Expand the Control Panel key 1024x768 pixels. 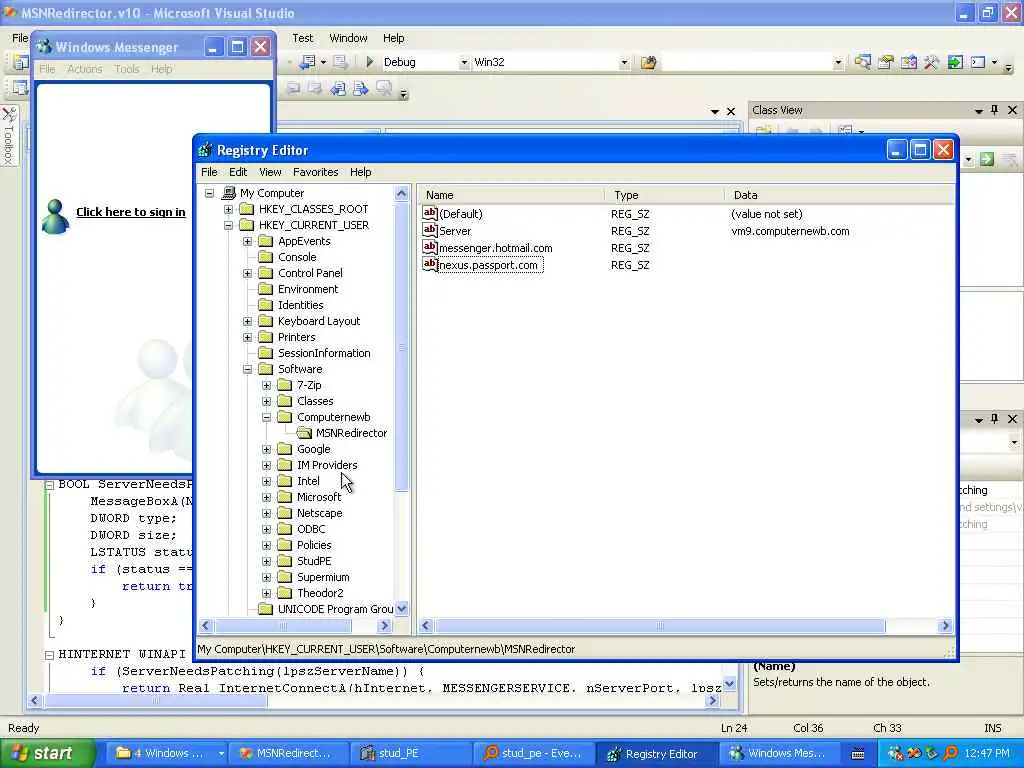248,273
